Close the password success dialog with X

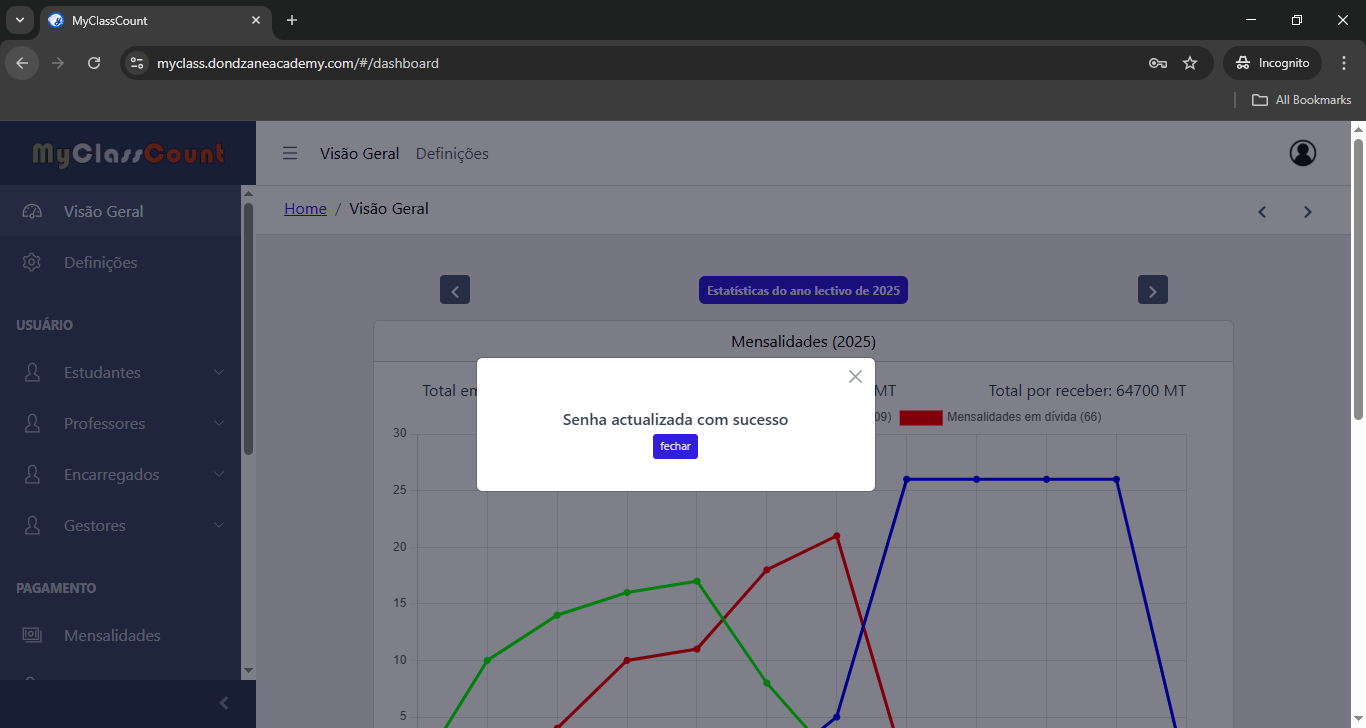pos(855,377)
